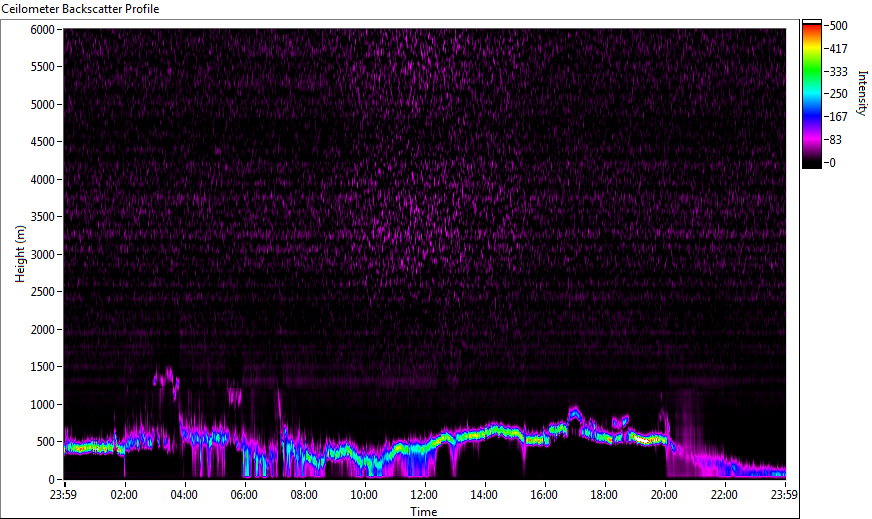The width and height of the screenshot is (872, 519).
Task: Select the 4500 height axis value
Action: 42,142
